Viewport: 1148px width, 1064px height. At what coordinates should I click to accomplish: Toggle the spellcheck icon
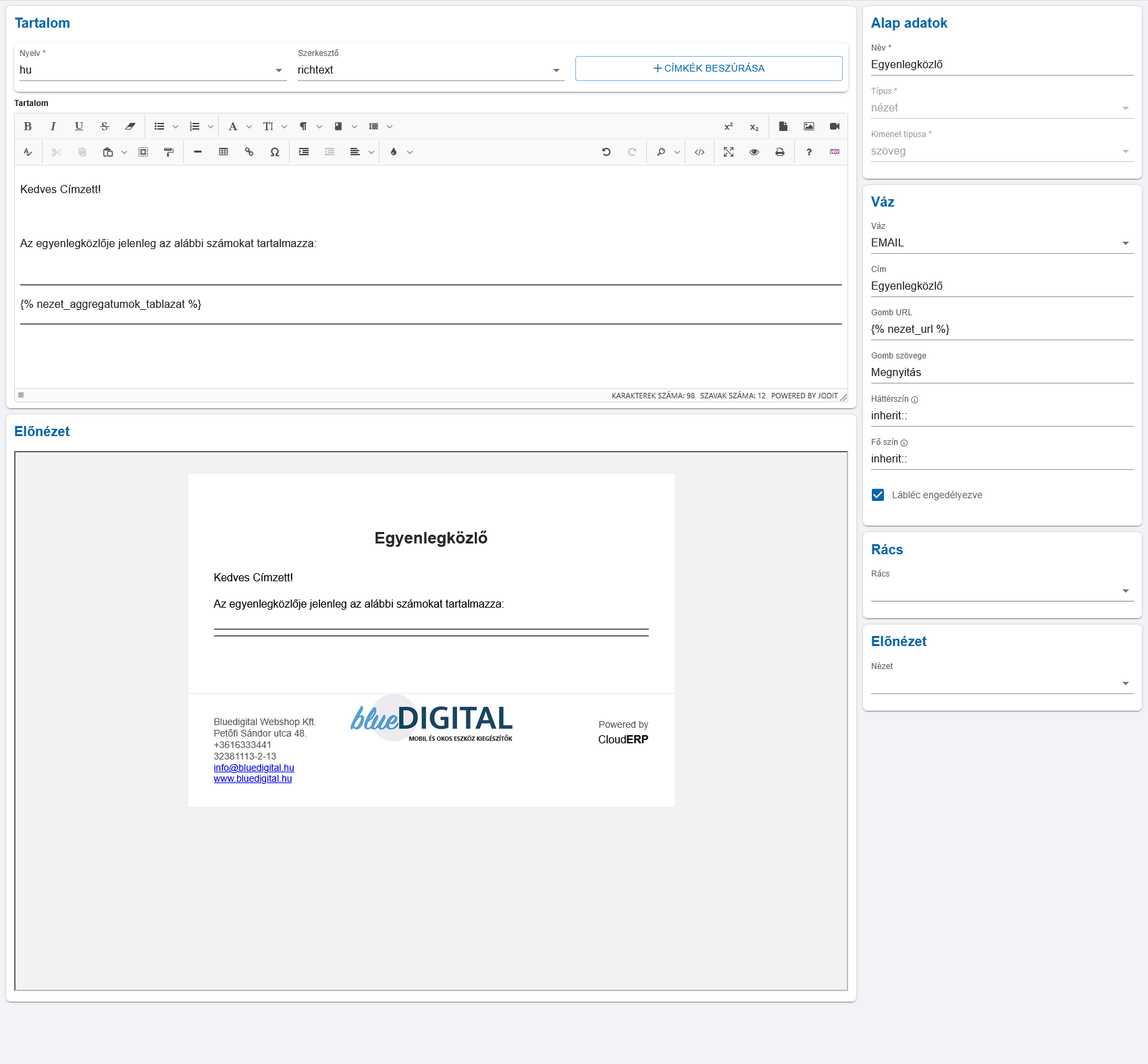pos(28,152)
